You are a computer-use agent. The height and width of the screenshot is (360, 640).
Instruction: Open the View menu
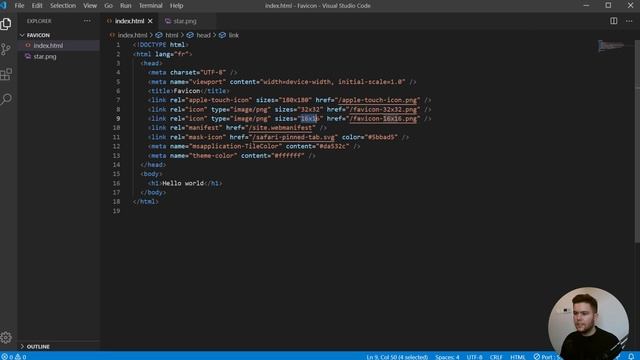click(x=90, y=6)
